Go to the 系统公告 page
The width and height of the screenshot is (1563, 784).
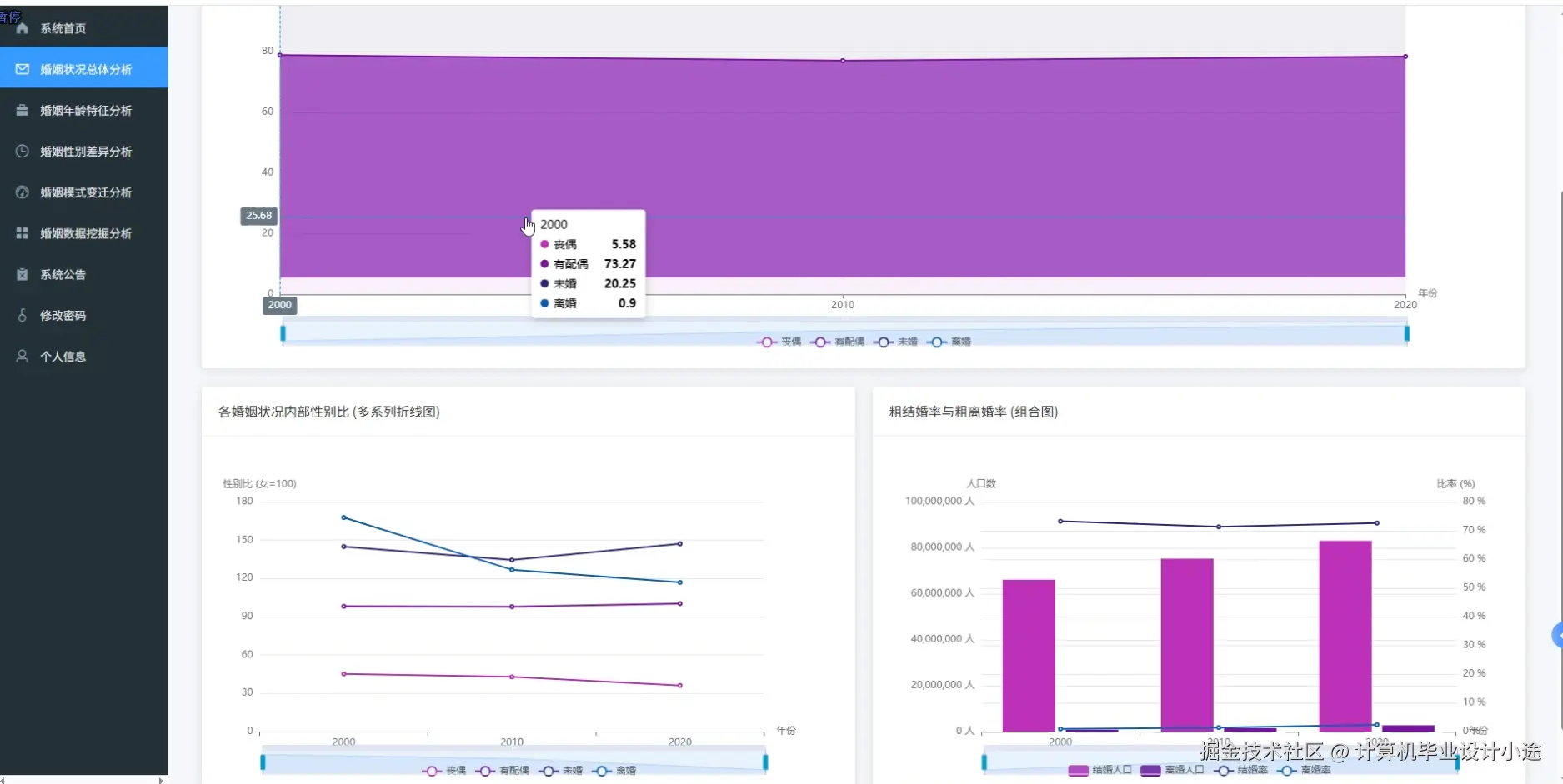tap(84, 274)
